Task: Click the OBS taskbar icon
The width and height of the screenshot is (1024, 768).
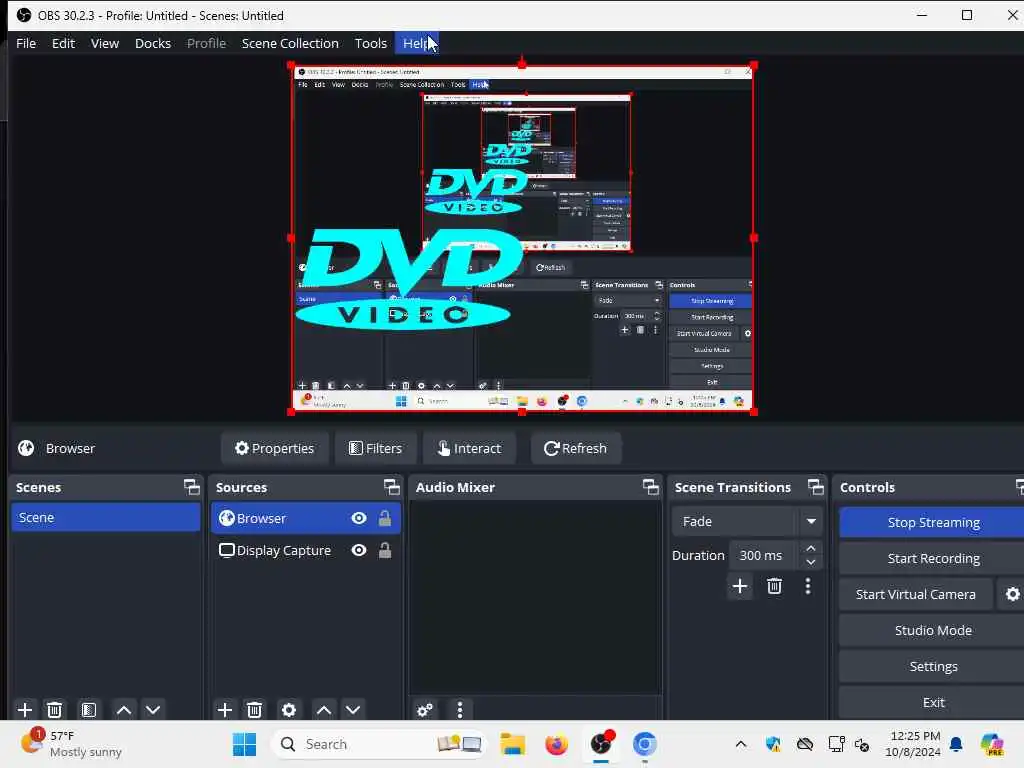Action: pyautogui.click(x=601, y=744)
